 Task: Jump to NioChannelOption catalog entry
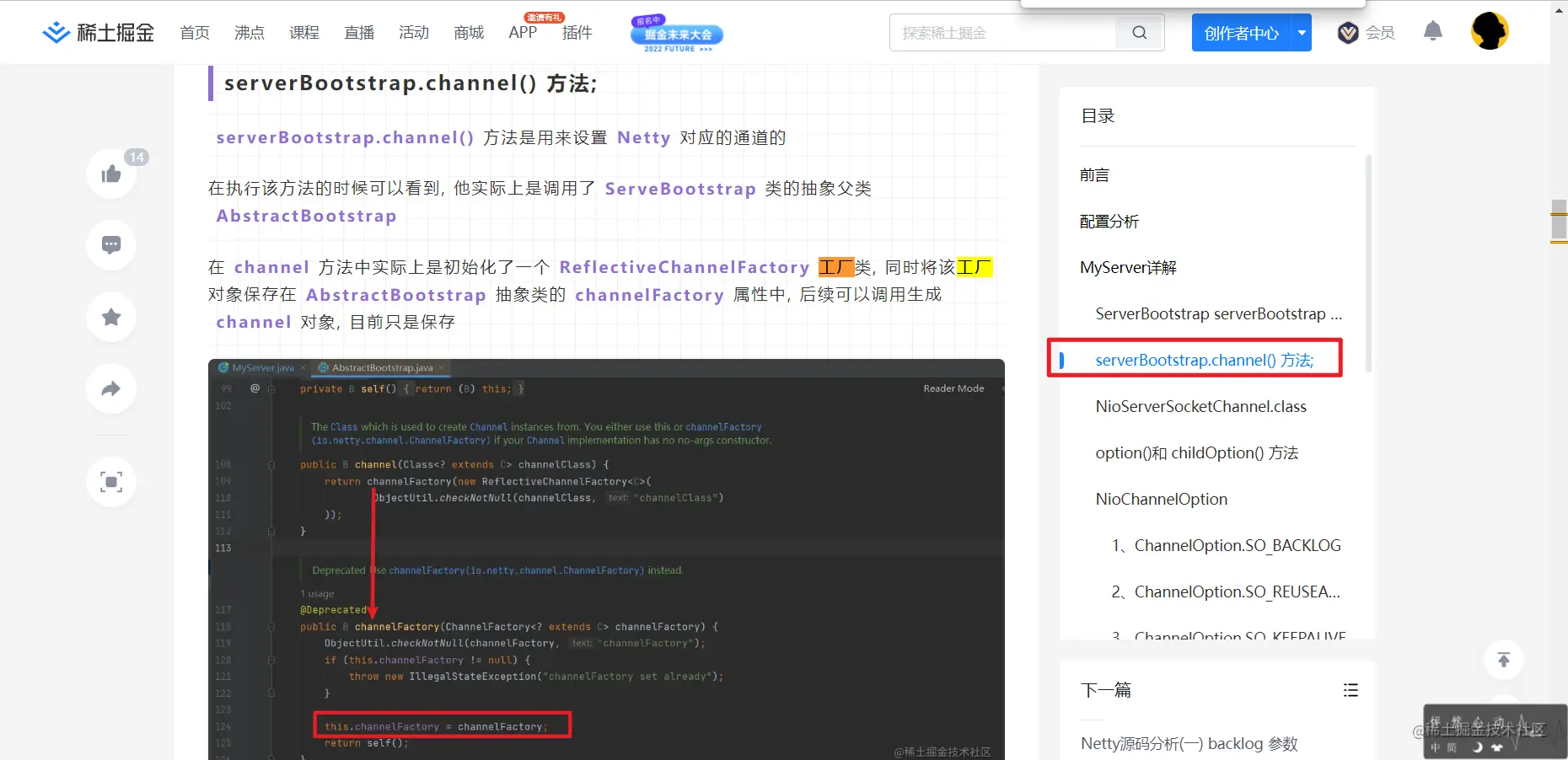click(x=1161, y=499)
